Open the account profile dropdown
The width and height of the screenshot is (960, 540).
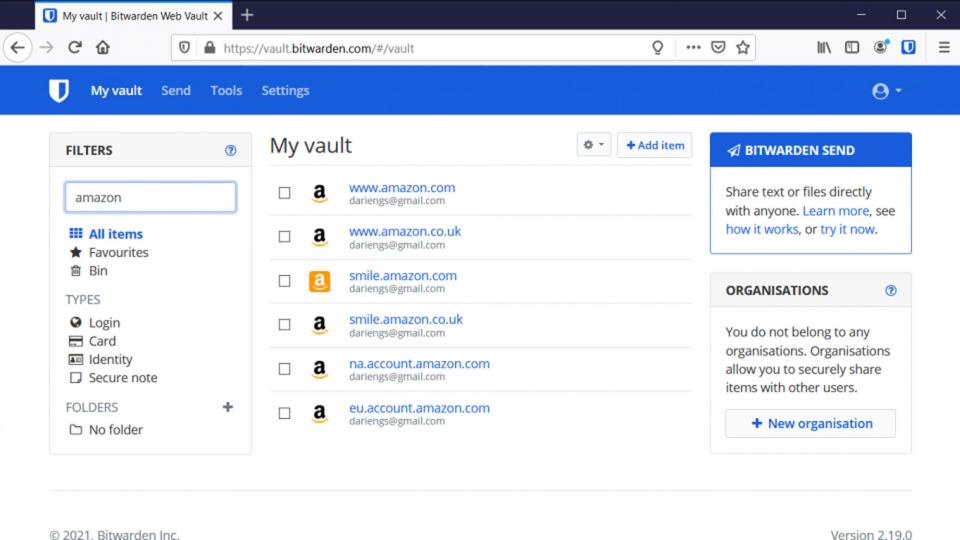[887, 91]
